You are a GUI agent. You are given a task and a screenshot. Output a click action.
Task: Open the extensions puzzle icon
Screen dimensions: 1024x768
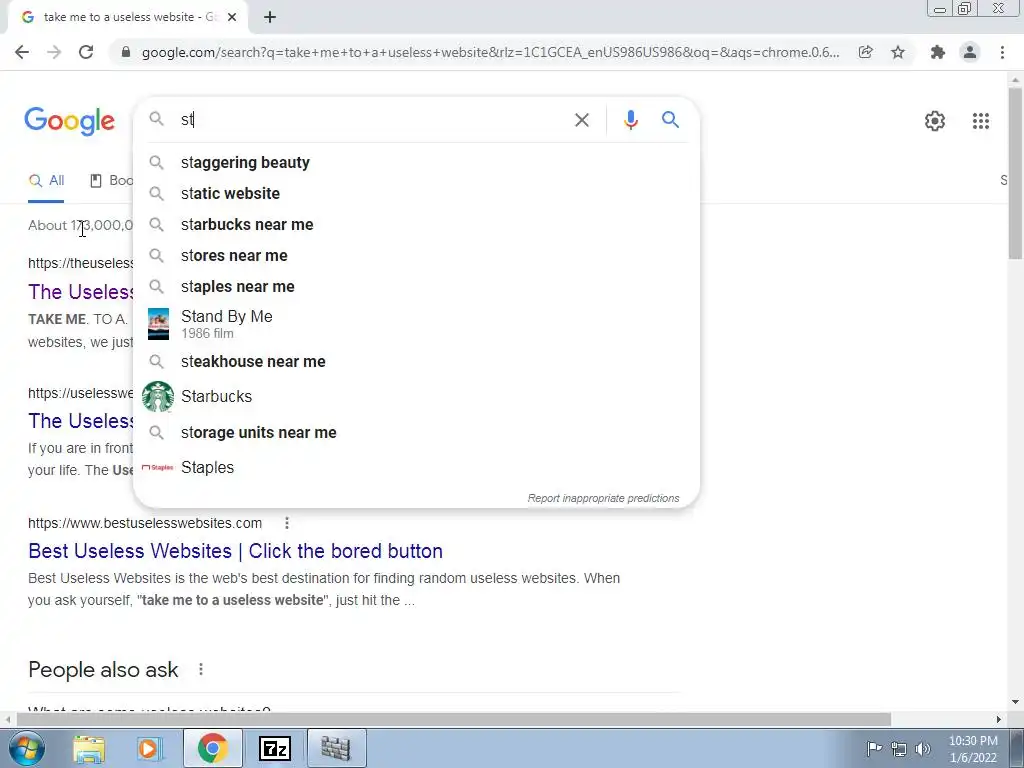coord(938,52)
